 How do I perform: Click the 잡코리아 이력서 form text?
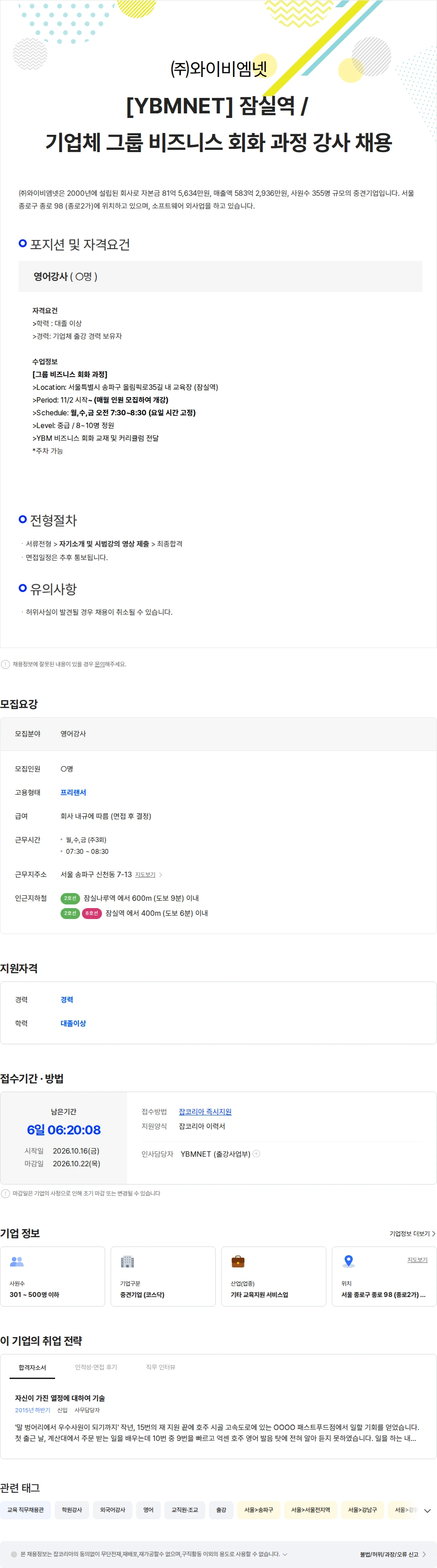(202, 1126)
